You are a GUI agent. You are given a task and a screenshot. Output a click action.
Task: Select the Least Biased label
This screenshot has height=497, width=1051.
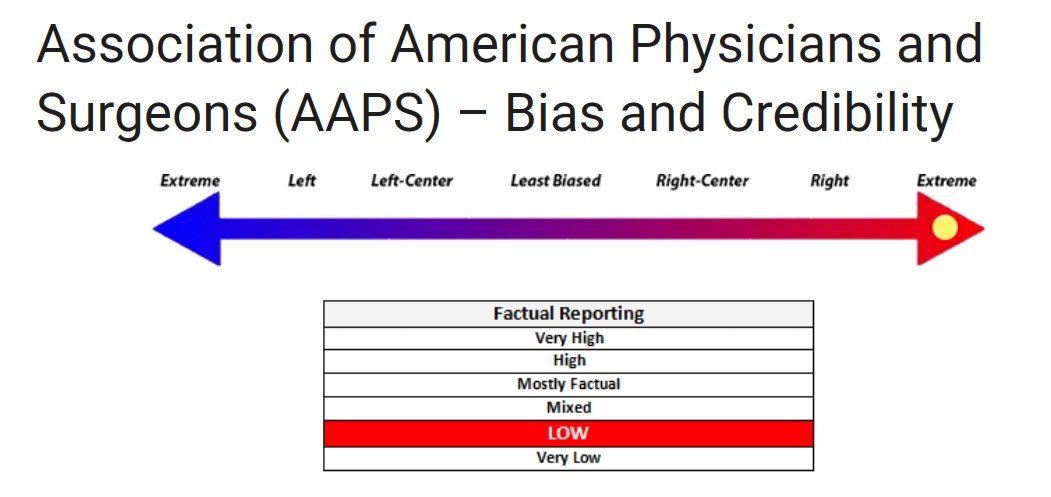coord(556,181)
